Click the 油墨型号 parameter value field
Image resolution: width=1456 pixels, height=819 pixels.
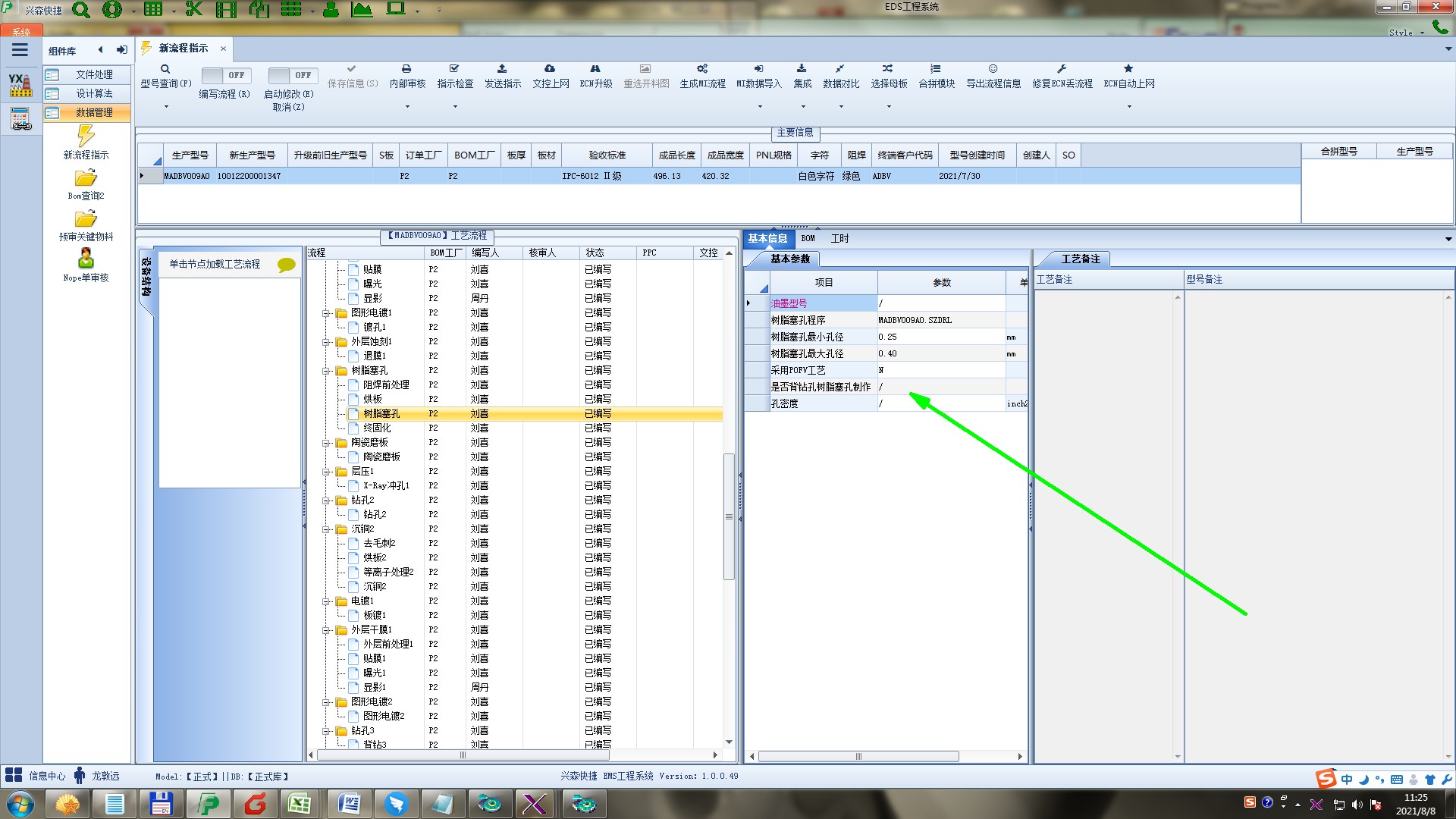pos(940,303)
